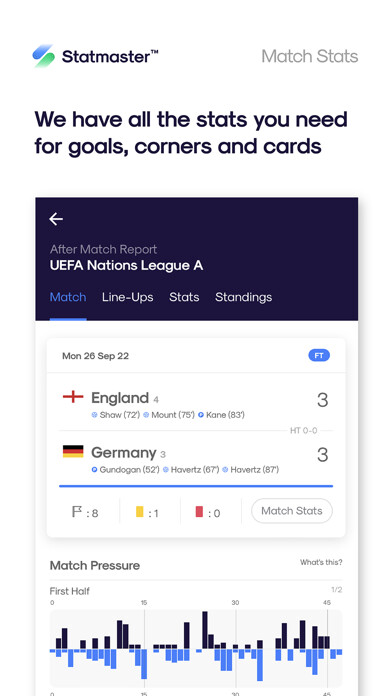
Task: Click the goal icon beside Gundogan (52')
Action: tap(94, 470)
